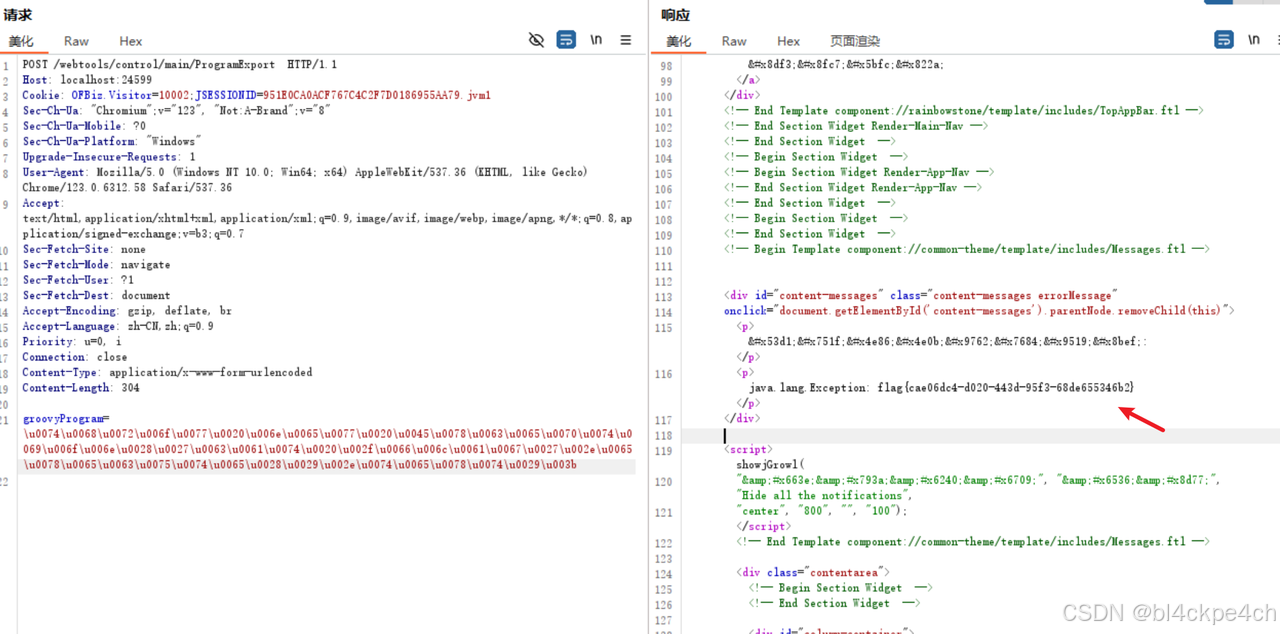Open the Hex tab in the response panel

(x=789, y=41)
